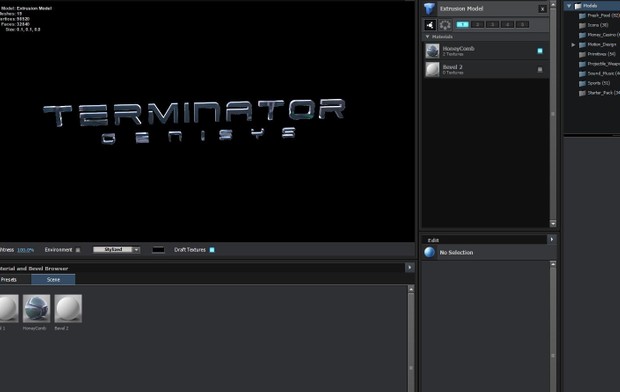The height and width of the screenshot is (392, 620).
Task: Click the 'Model: Extrusion Model' viewport info text
Action: tap(26, 8)
